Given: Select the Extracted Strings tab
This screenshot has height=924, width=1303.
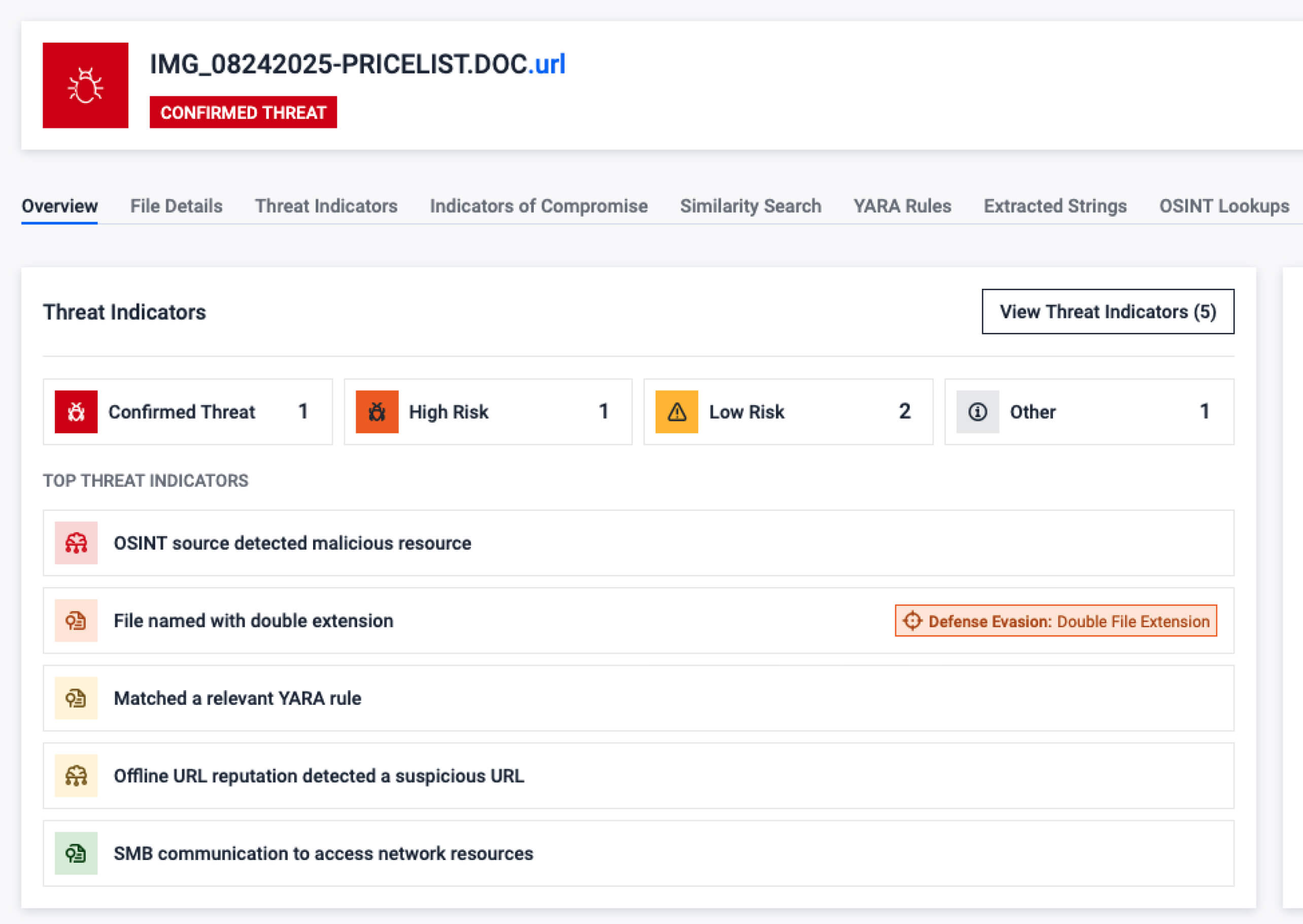Looking at the screenshot, I should pos(1055,206).
